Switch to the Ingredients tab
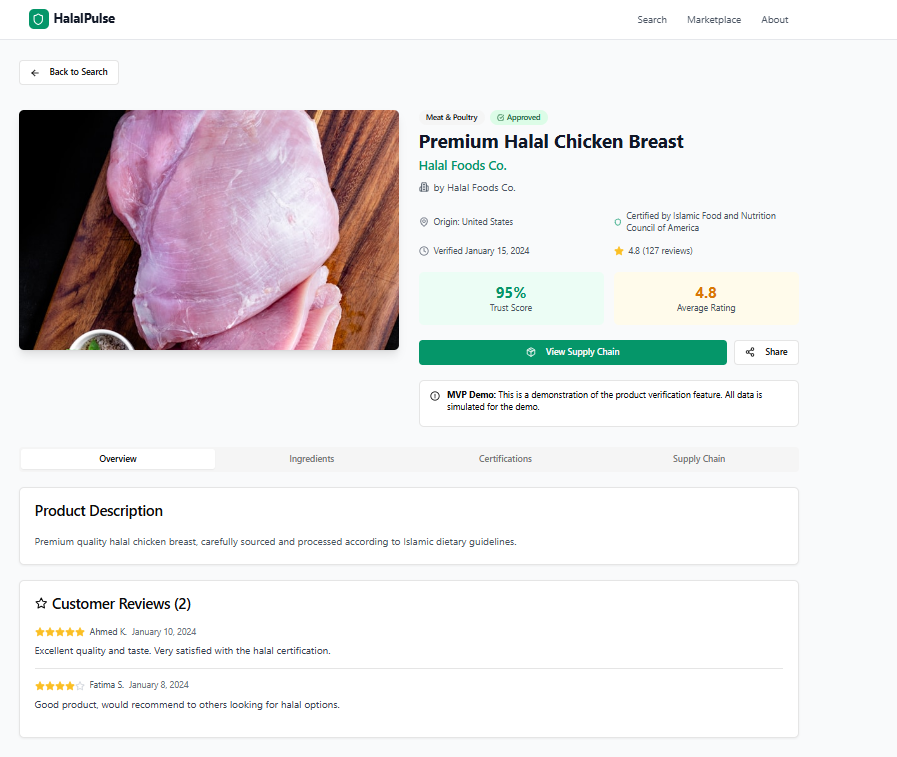 [x=311, y=458]
